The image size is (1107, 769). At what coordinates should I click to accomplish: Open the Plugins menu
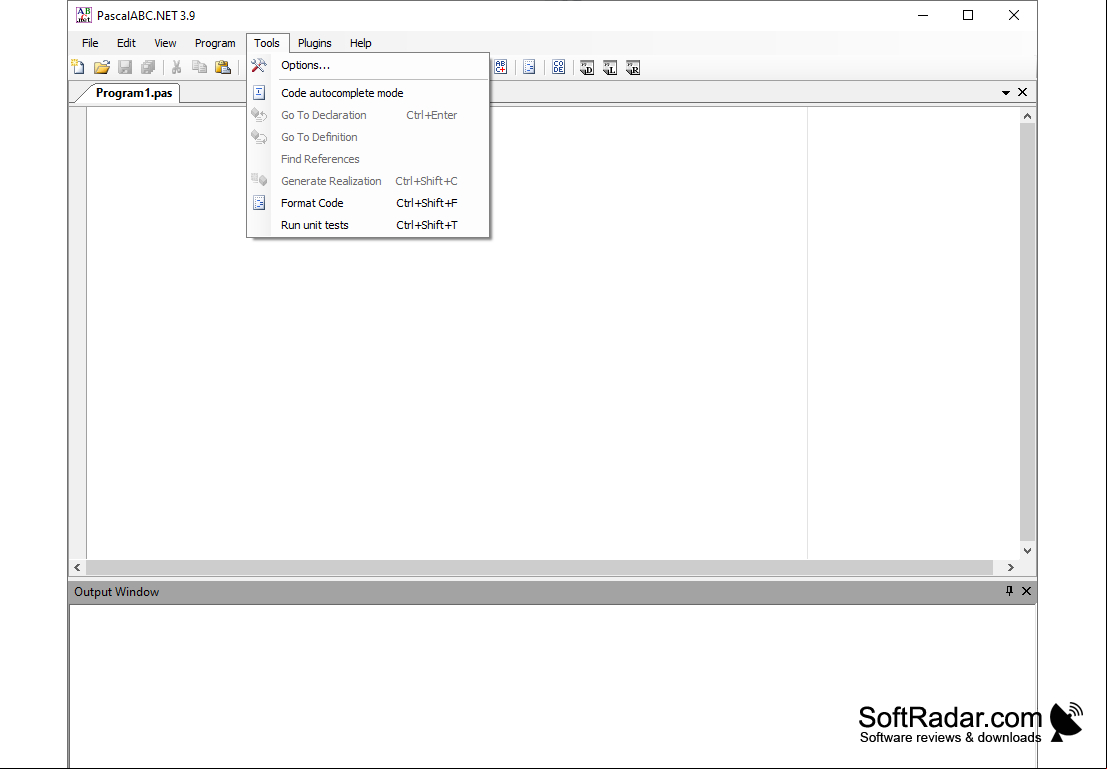click(314, 43)
